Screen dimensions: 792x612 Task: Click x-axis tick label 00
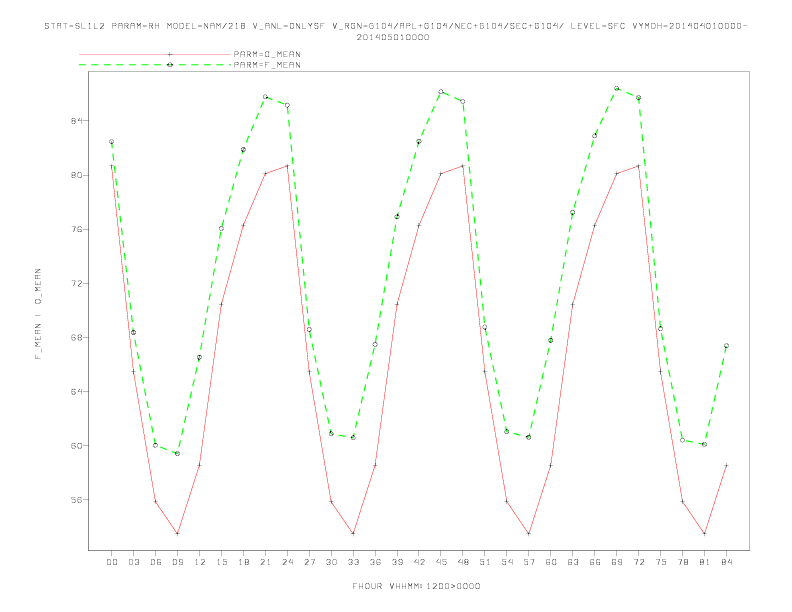[x=112, y=562]
